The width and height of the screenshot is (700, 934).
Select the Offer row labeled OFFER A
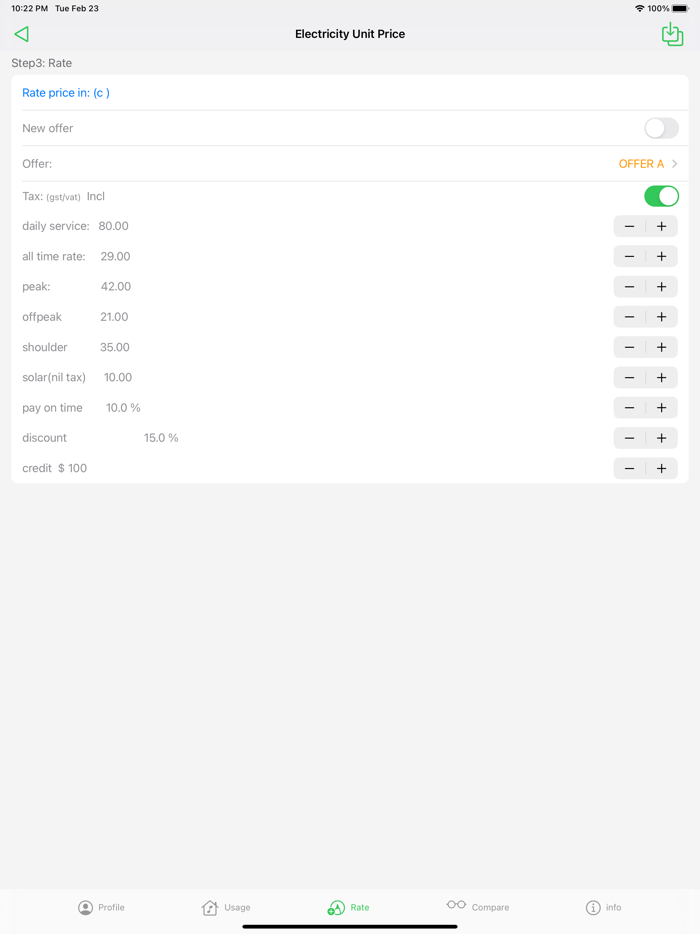pyautogui.click(x=641, y=163)
